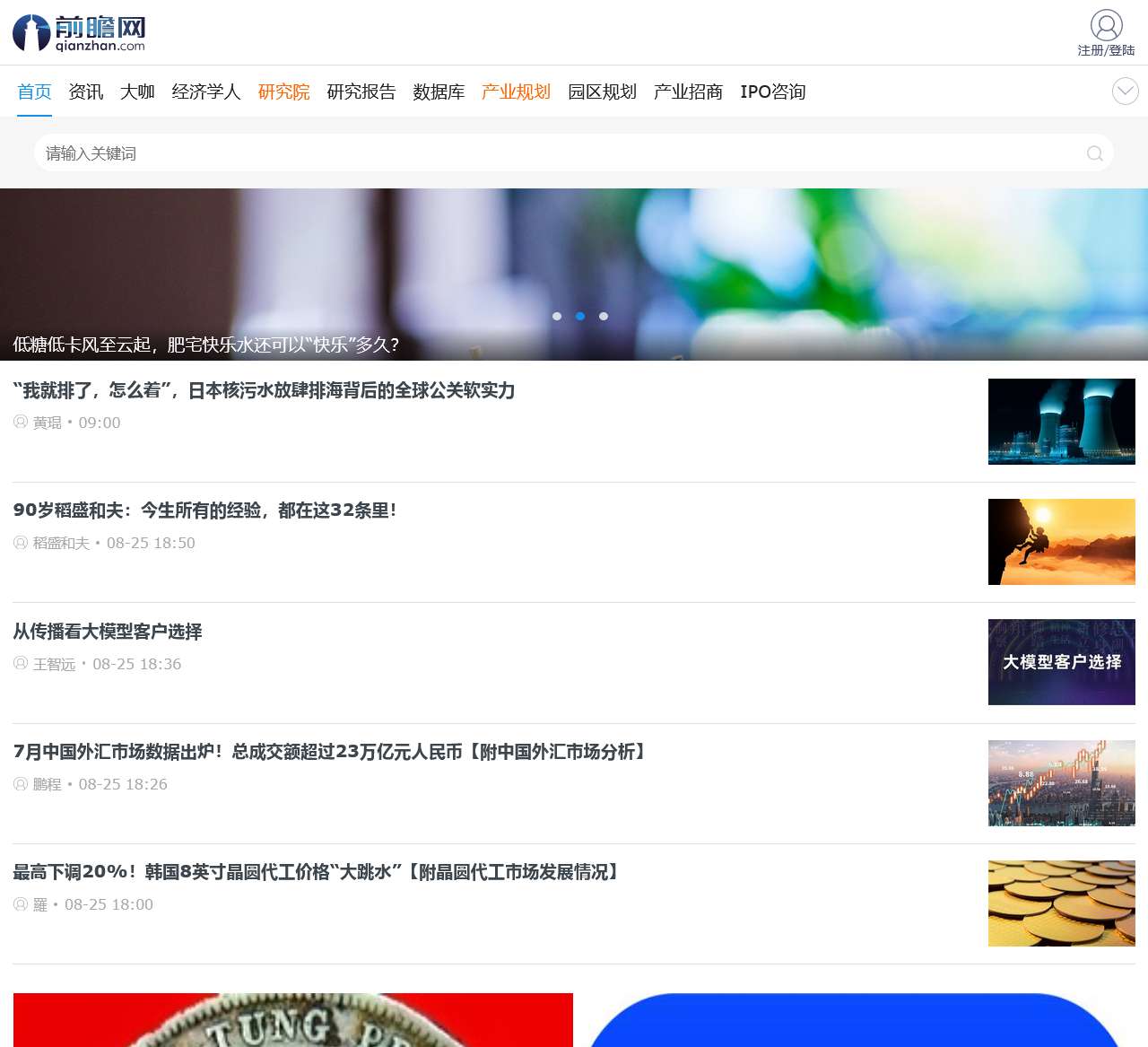Select the second carousel dot
This screenshot has height=1047, width=1148.
[x=580, y=316]
